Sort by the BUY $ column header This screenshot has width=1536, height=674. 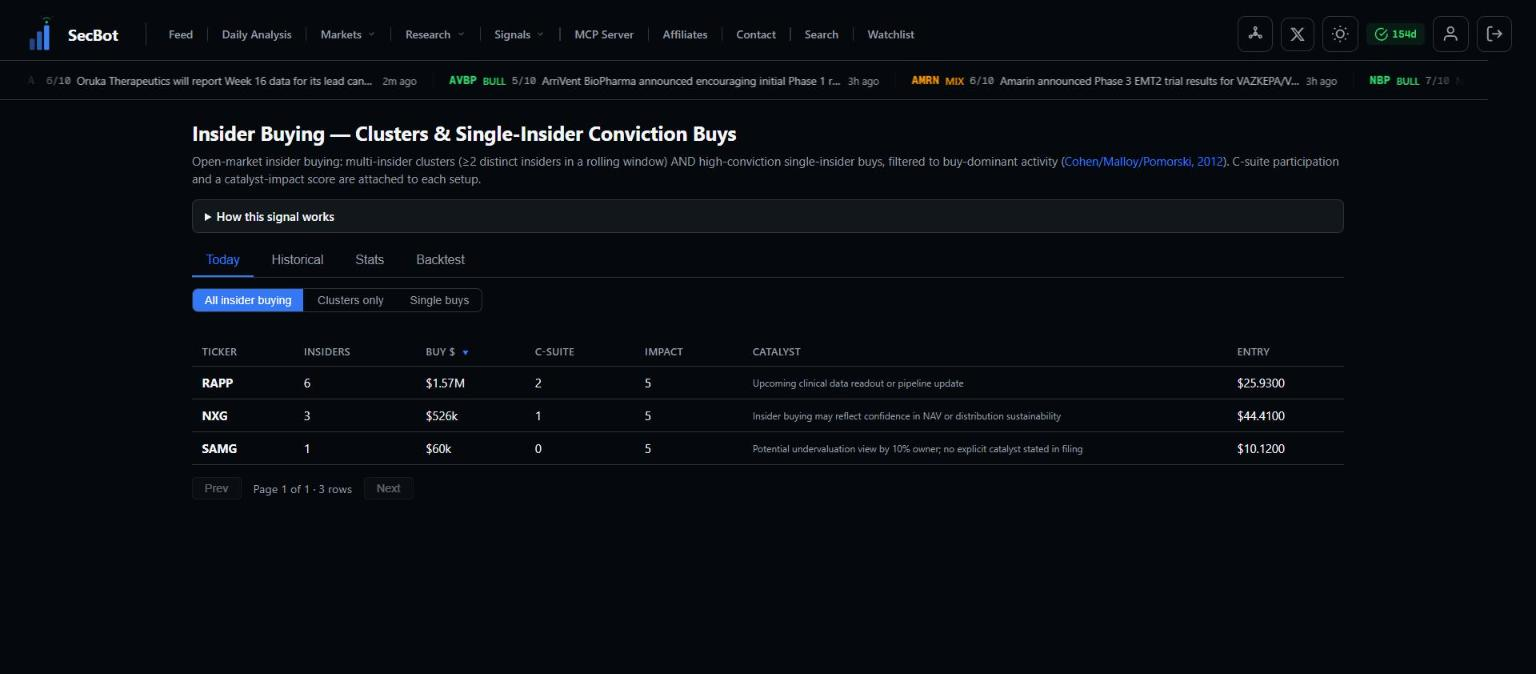point(440,352)
